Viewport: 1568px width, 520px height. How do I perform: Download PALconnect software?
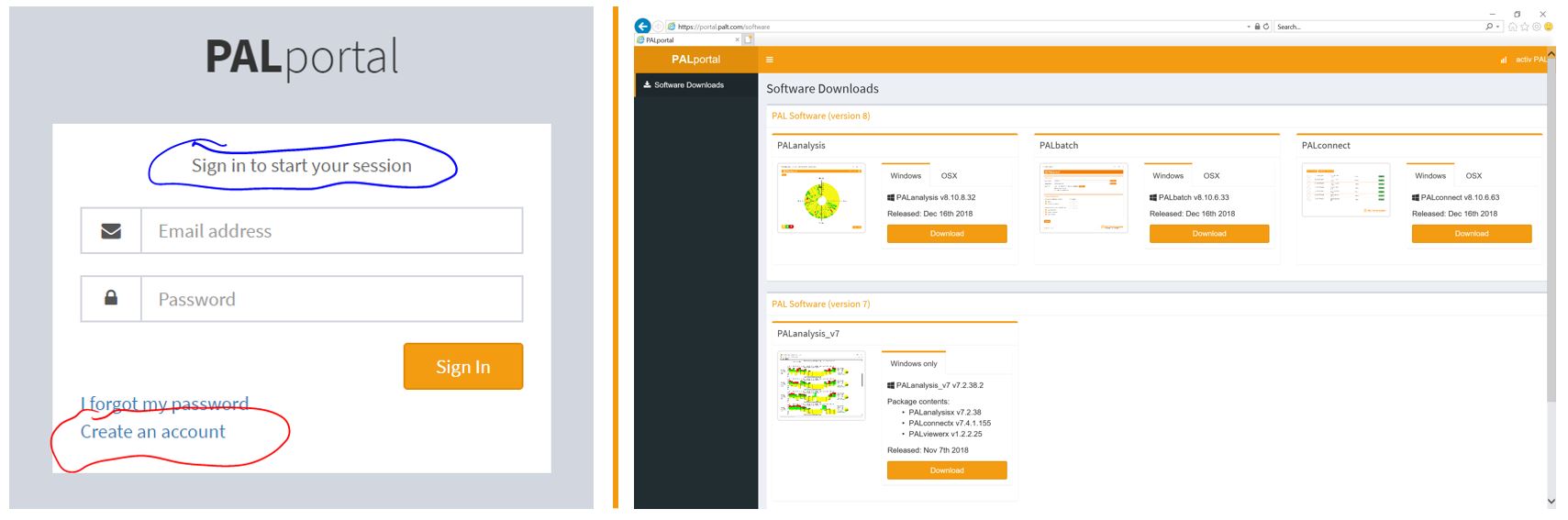click(x=1472, y=234)
